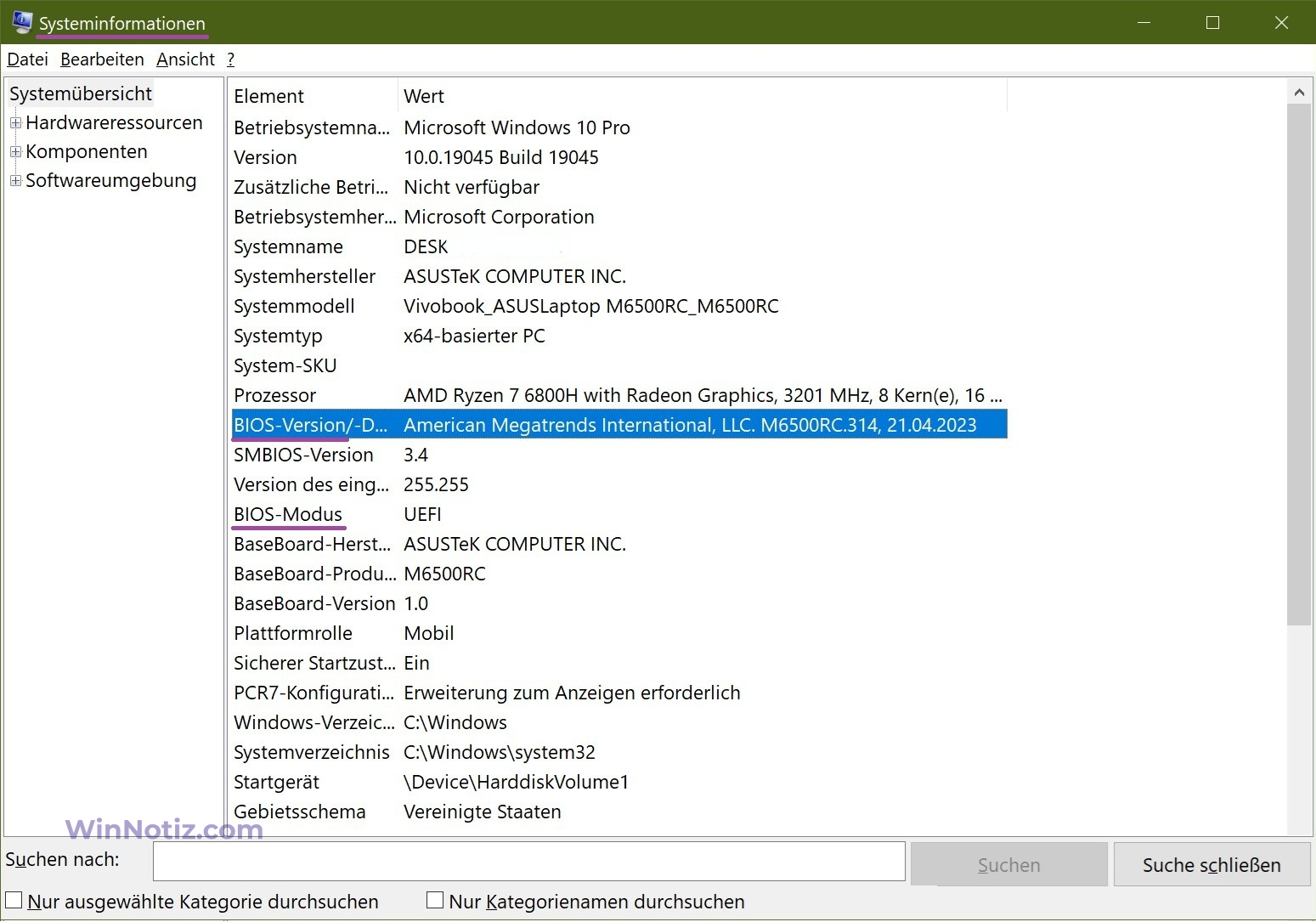Open the Bearbeiten menu

102,59
